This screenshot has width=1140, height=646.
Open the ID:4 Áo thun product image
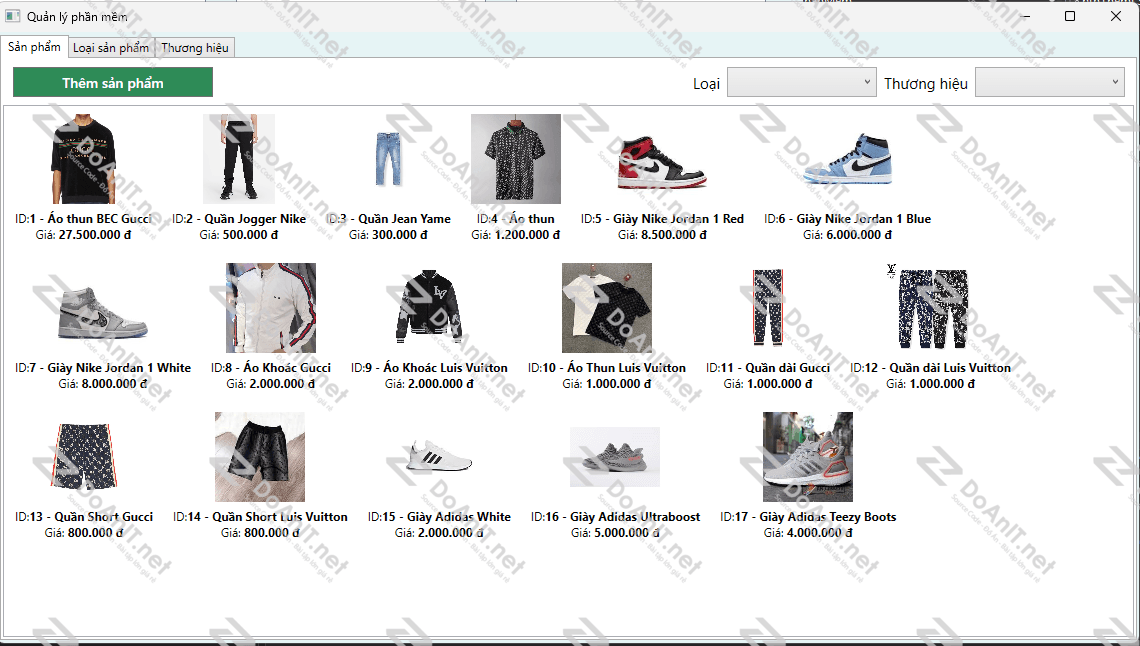pos(515,158)
